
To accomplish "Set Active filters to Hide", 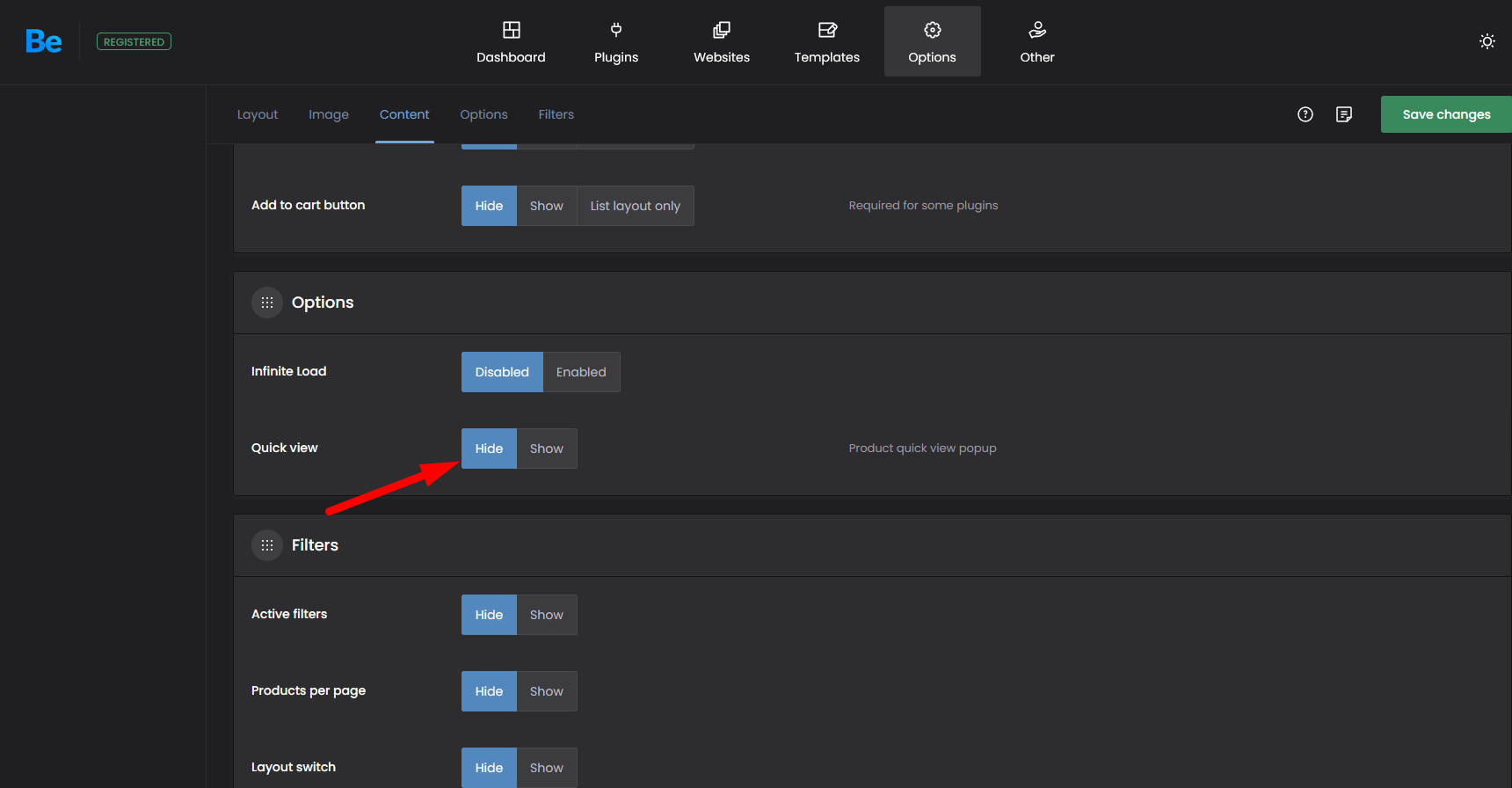I will [x=489, y=615].
